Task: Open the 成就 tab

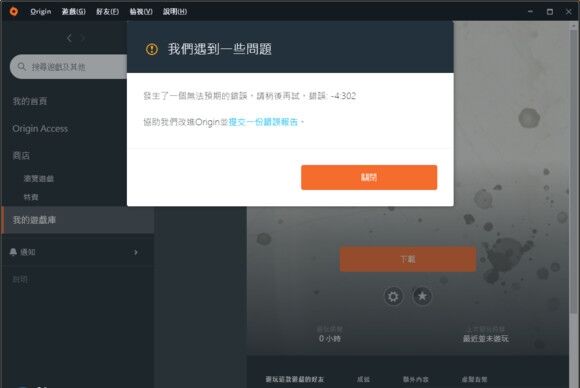Action: (x=363, y=379)
